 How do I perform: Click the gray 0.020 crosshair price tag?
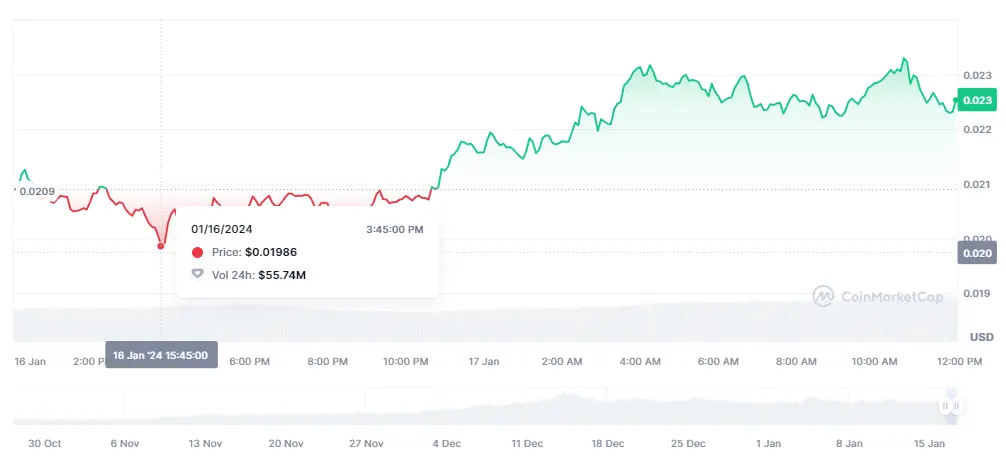click(976, 254)
